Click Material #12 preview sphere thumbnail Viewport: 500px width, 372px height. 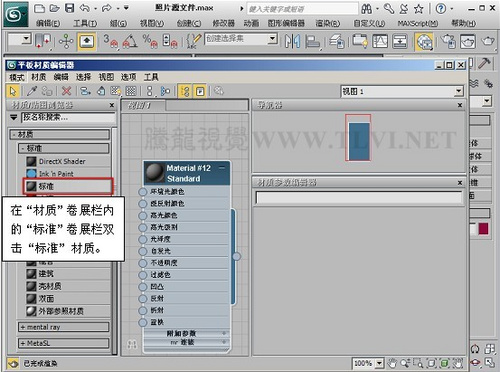point(154,172)
